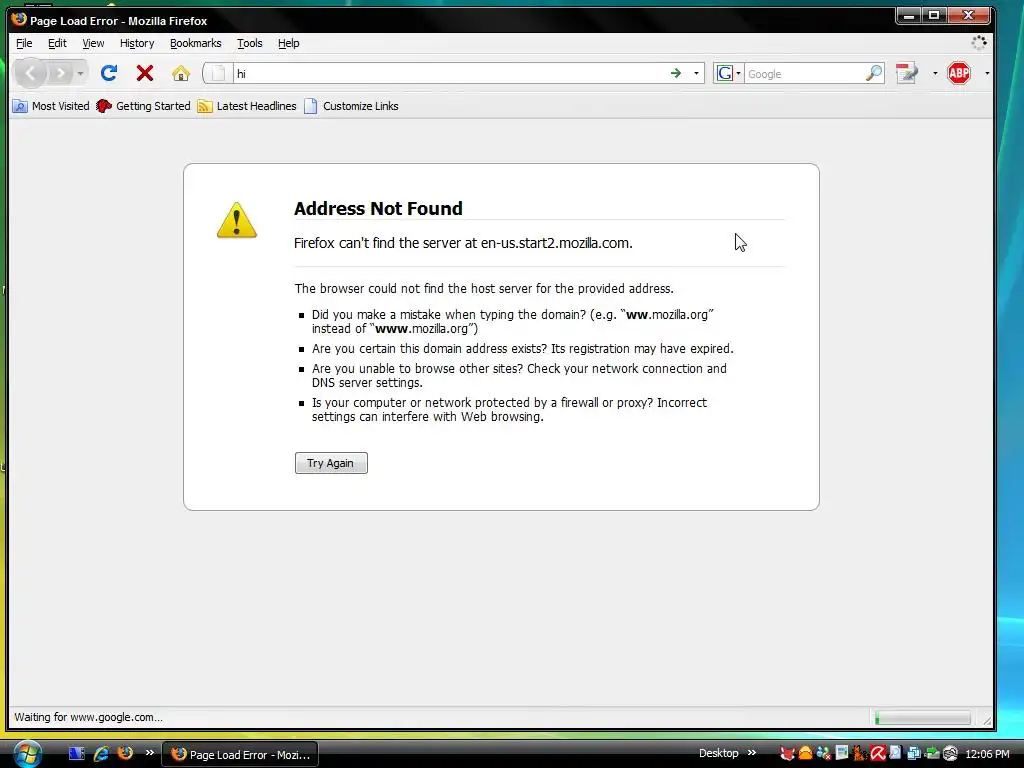Click the taskbar clock showing 12:06 PM
Screen dimensions: 1024x768
(987, 754)
